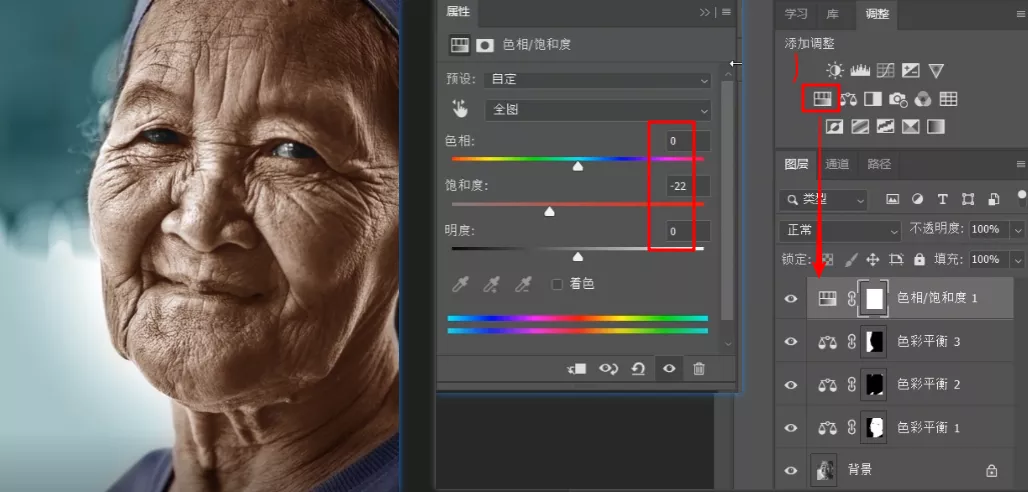Select the 色彩平衡 3 layer mask thumbnail
Screen dimensions: 1028x492
pyautogui.click(x=875, y=342)
